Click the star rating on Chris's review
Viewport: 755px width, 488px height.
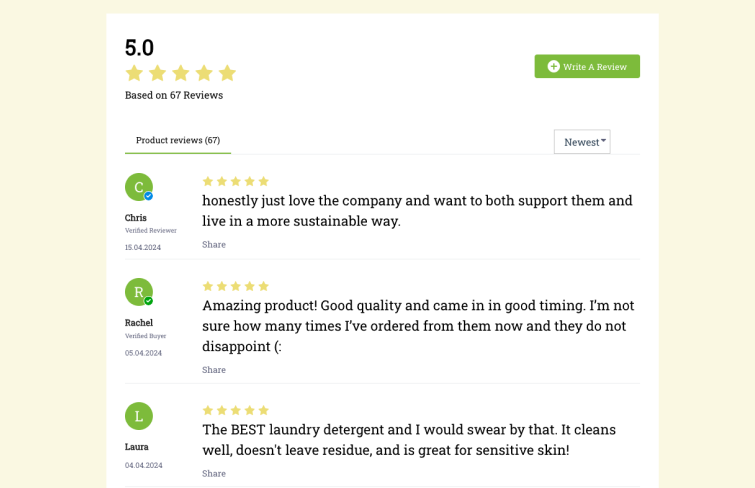pos(235,181)
